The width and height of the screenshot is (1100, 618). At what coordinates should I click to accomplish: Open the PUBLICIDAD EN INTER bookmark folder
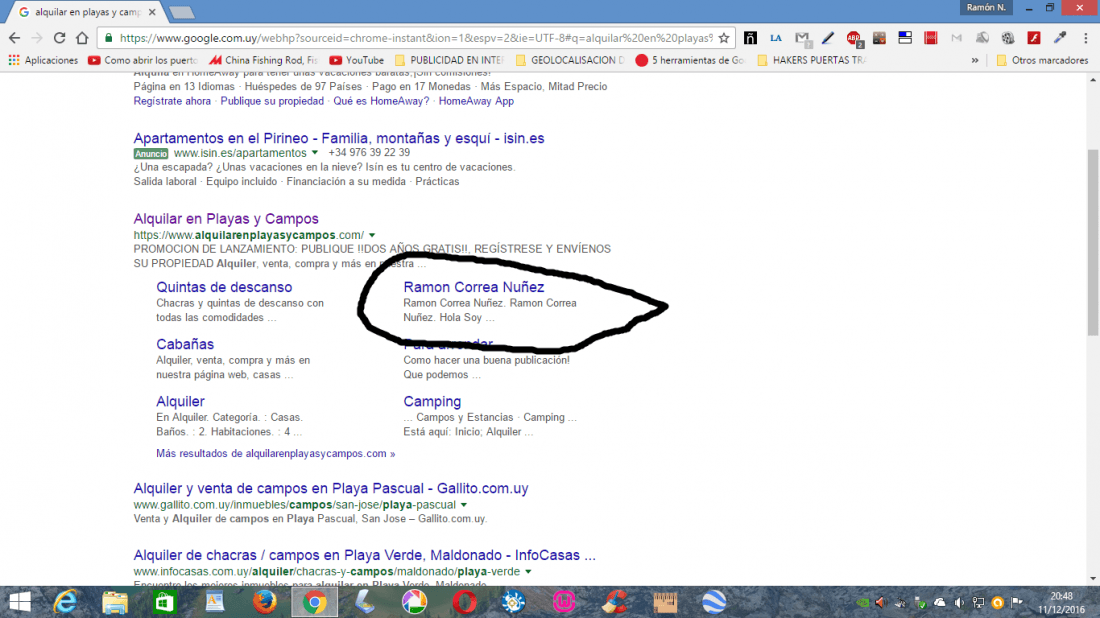[x=450, y=60]
